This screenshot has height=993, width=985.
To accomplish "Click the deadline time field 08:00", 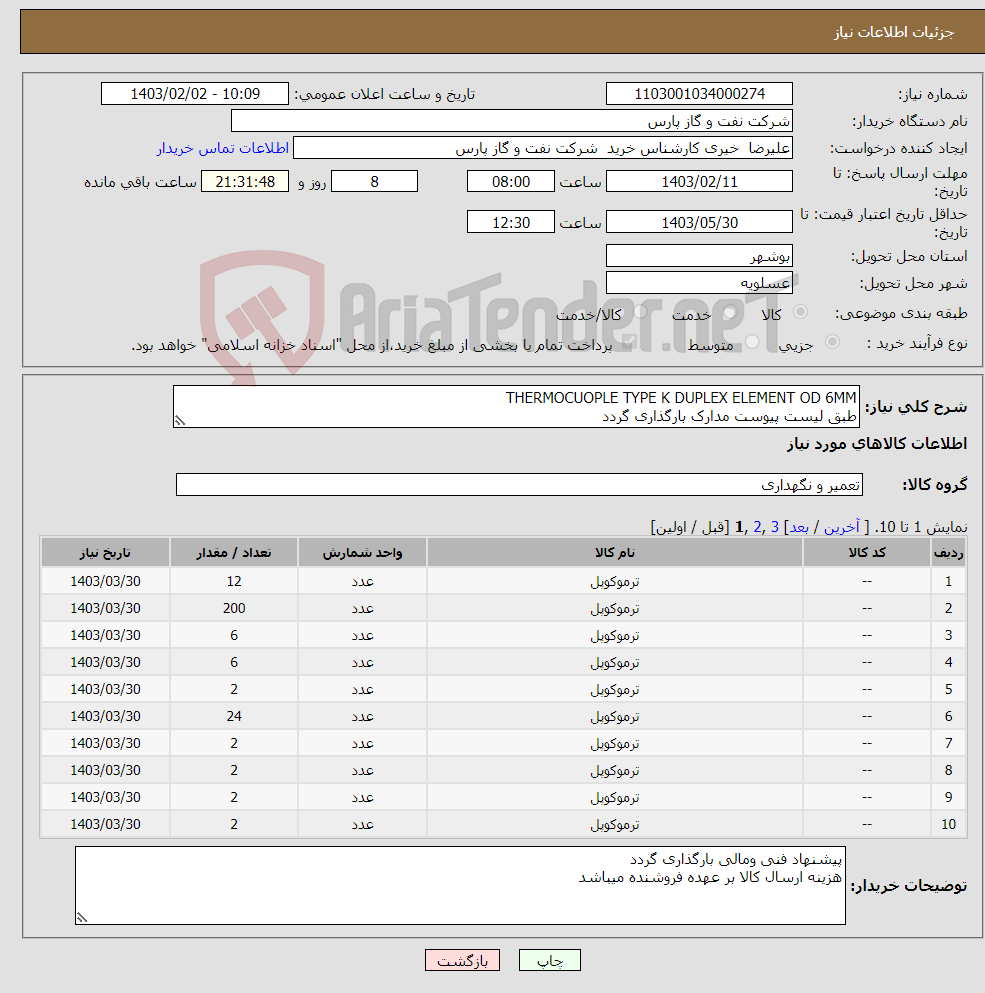I will coord(511,182).
